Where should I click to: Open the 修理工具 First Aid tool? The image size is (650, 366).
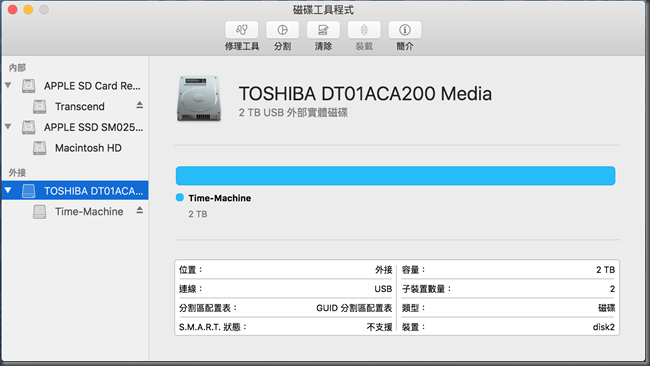pos(242,30)
